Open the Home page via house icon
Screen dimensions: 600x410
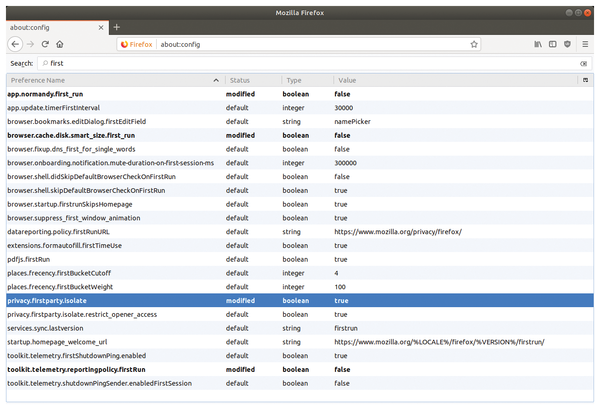coord(60,44)
